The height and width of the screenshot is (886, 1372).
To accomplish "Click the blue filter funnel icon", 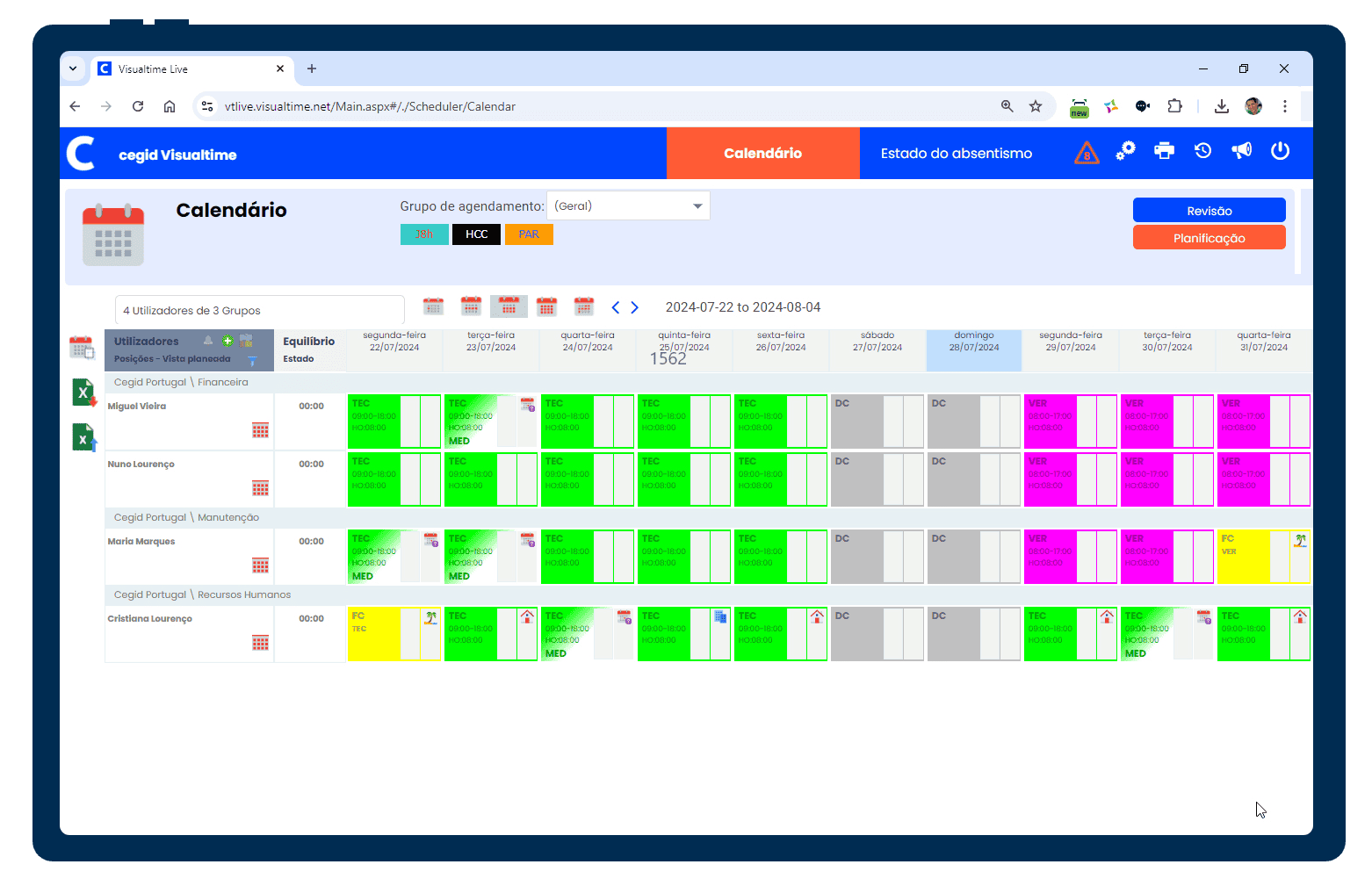I will [252, 360].
